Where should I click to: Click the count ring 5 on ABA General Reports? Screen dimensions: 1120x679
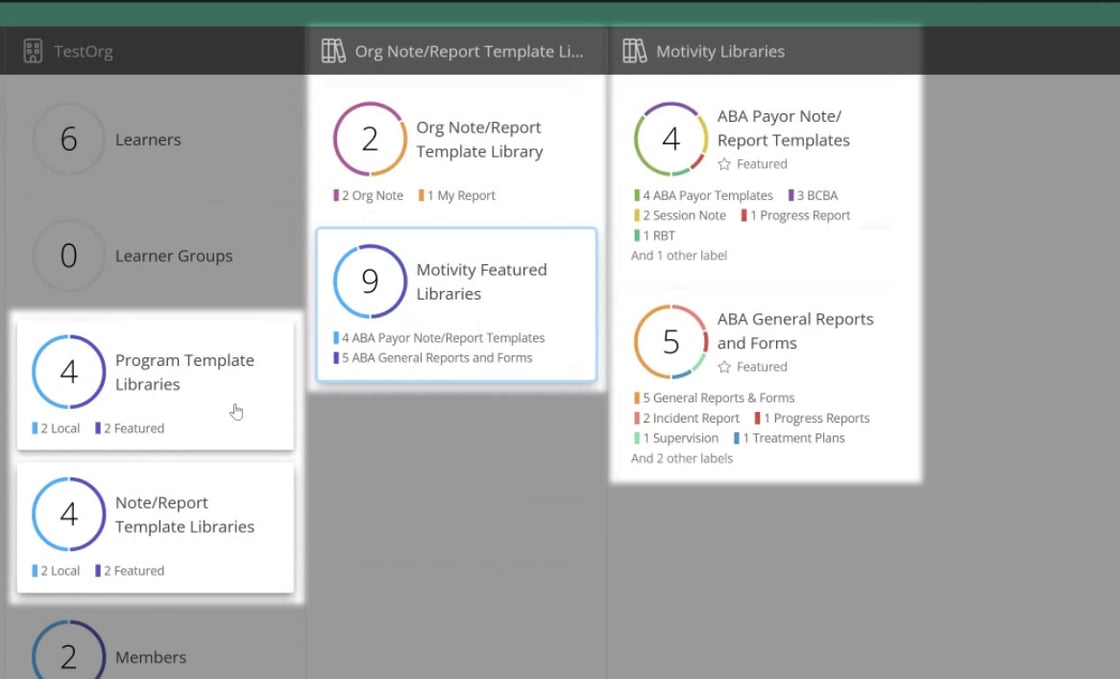click(671, 342)
